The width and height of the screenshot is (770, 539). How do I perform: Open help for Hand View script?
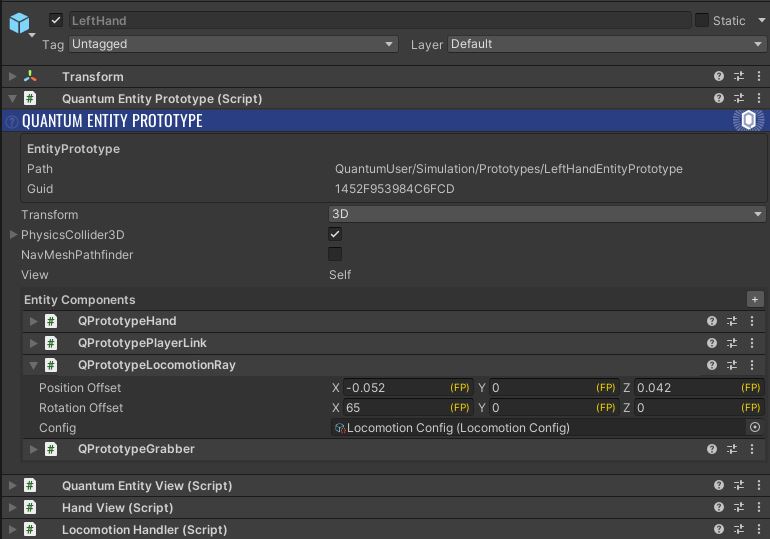tap(719, 507)
